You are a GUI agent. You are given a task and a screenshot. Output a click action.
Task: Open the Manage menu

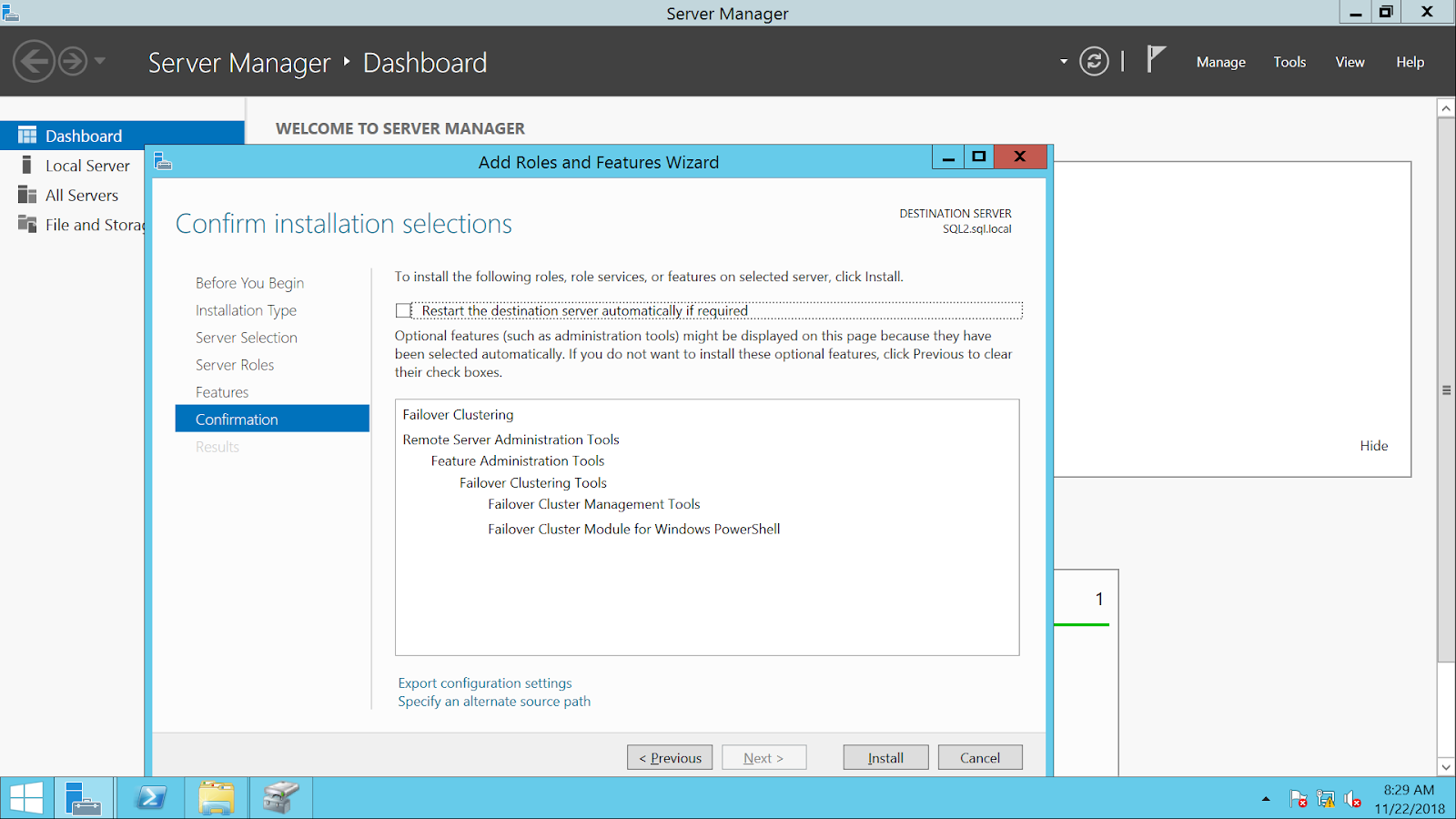tap(1220, 62)
